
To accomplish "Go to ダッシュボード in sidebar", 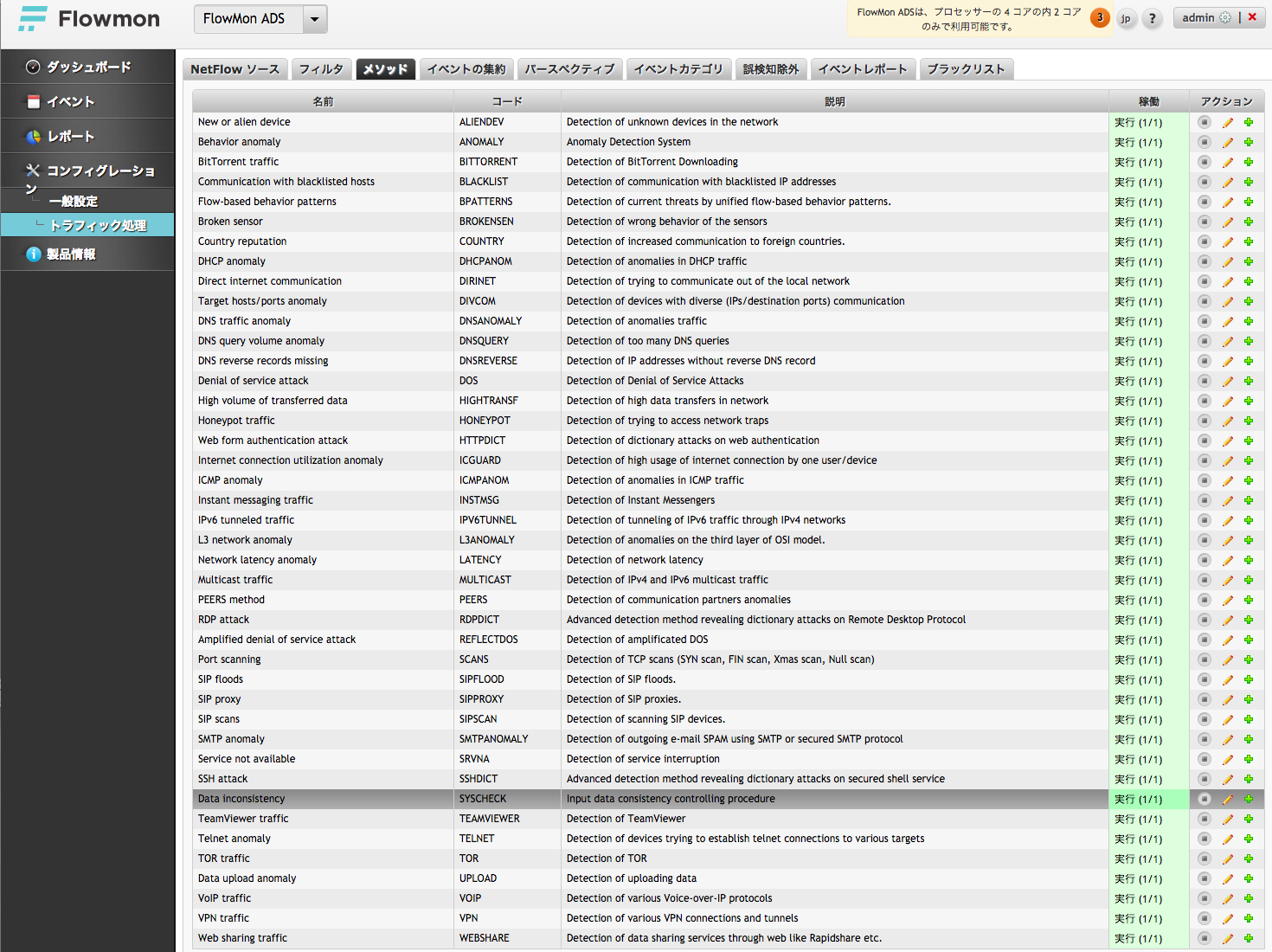I will [x=88, y=67].
